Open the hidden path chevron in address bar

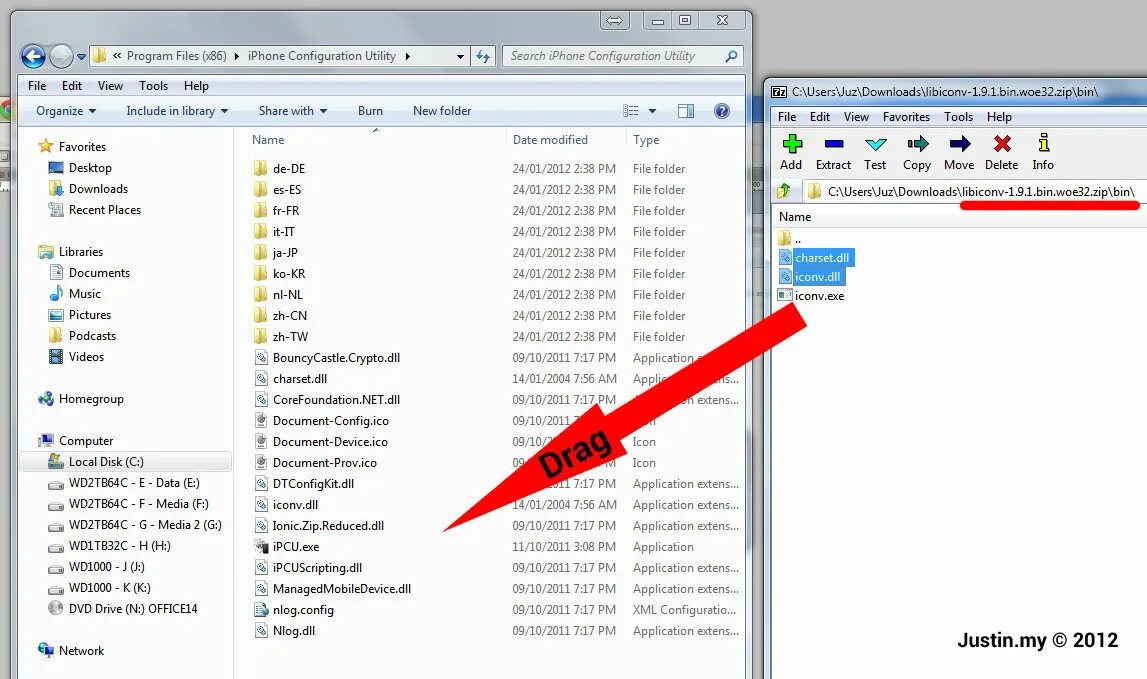point(117,56)
